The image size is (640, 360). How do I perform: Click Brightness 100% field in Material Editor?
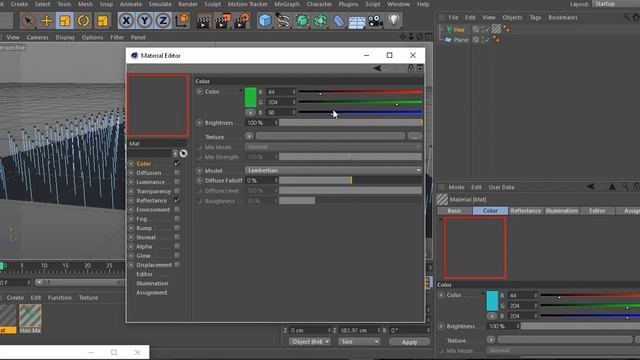261,122
